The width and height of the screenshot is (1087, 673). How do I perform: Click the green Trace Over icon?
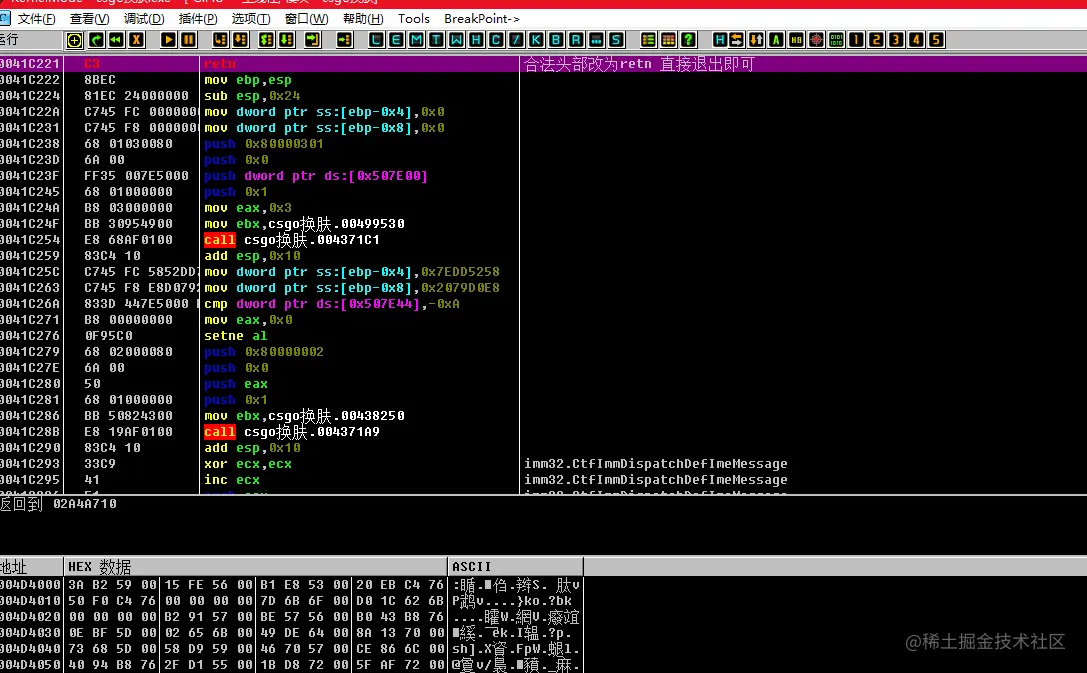tap(286, 40)
